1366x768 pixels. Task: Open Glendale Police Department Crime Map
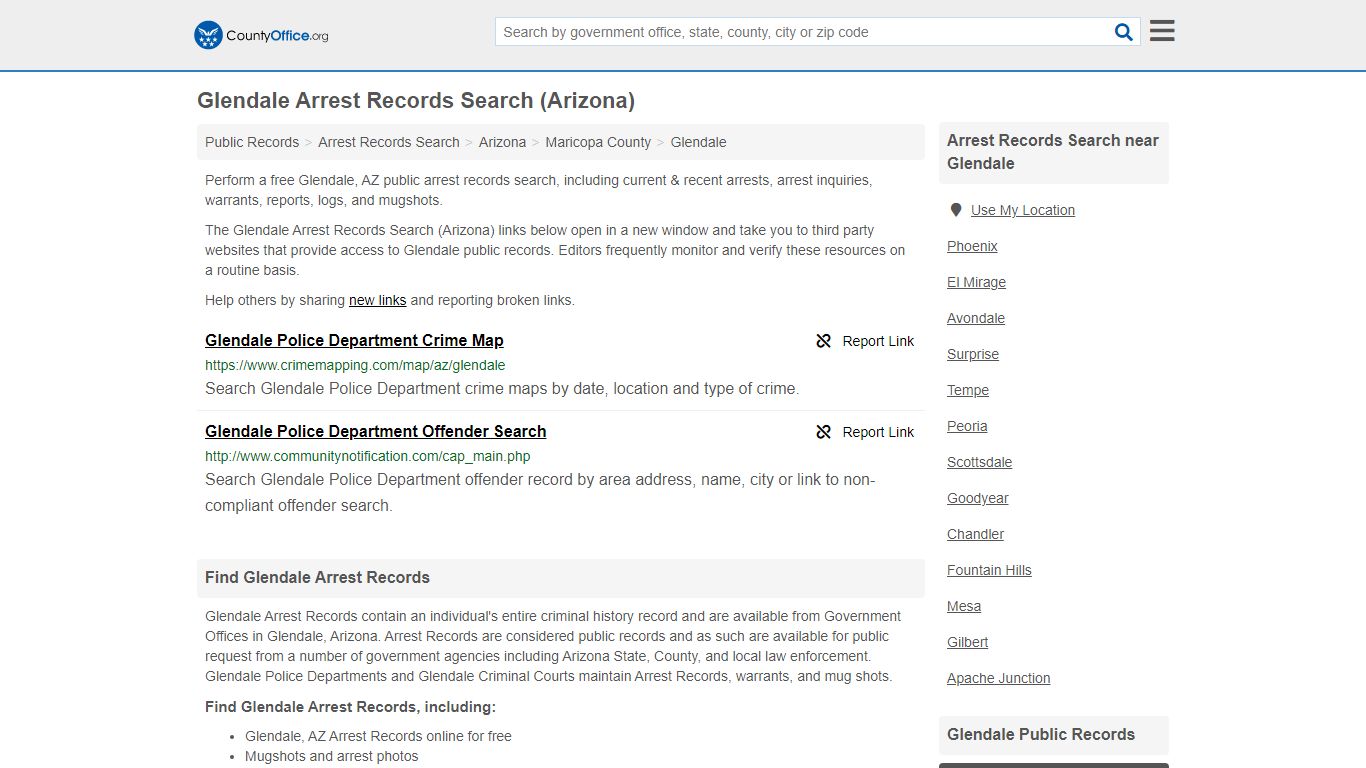tap(354, 340)
